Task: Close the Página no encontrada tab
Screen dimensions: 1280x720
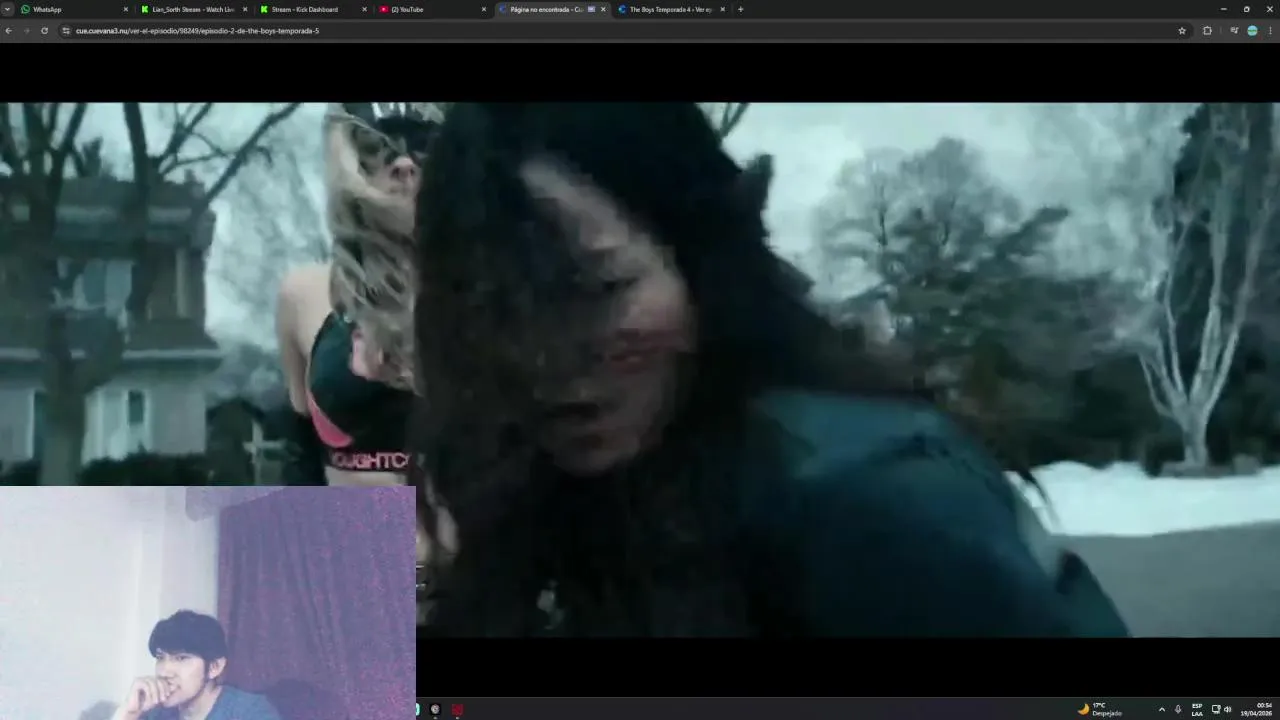Action: point(603,9)
